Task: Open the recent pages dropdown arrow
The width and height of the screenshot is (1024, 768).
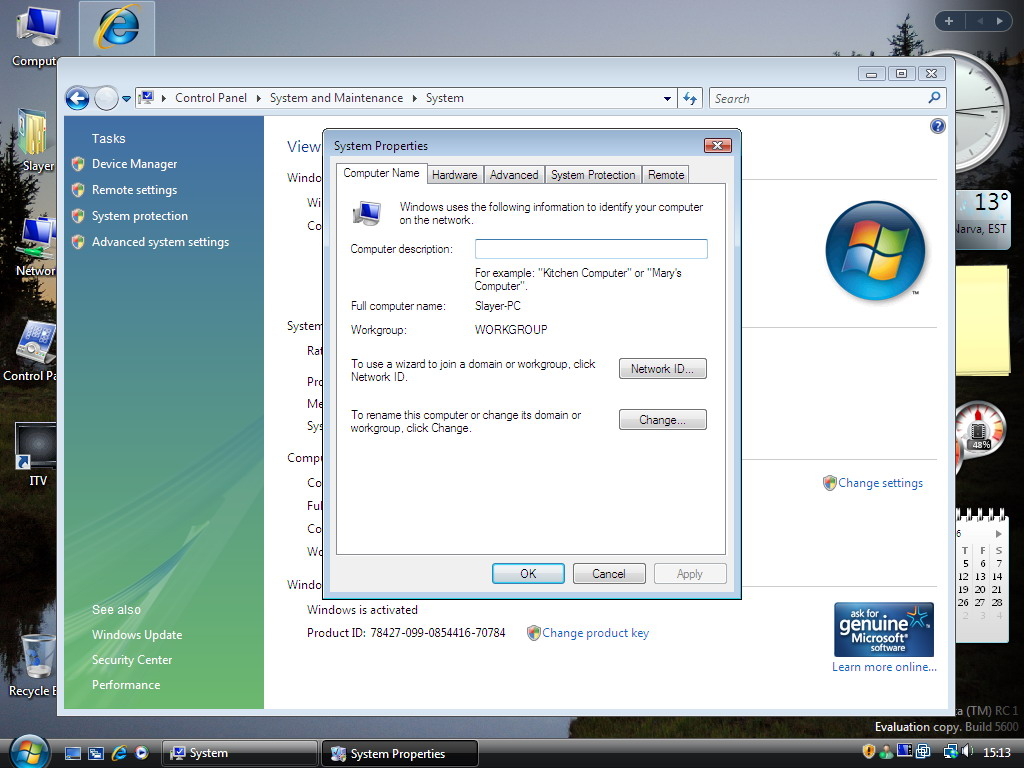Action: (127, 99)
